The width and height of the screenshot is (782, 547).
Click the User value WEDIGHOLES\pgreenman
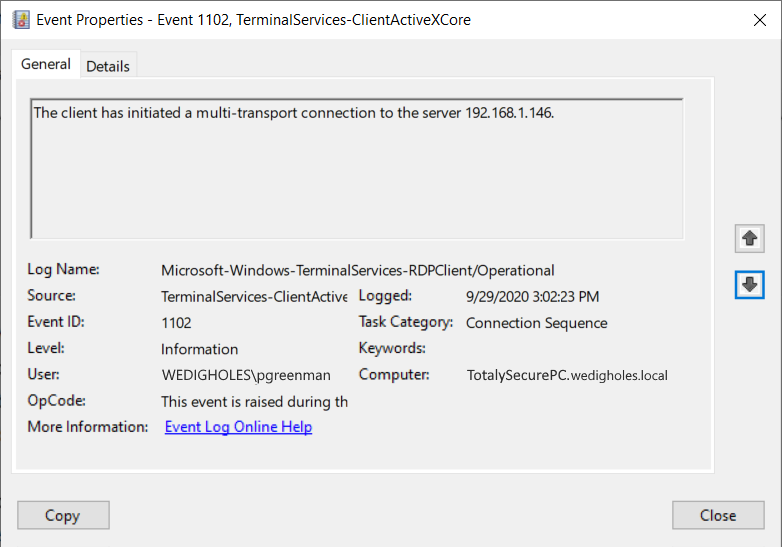coord(246,375)
